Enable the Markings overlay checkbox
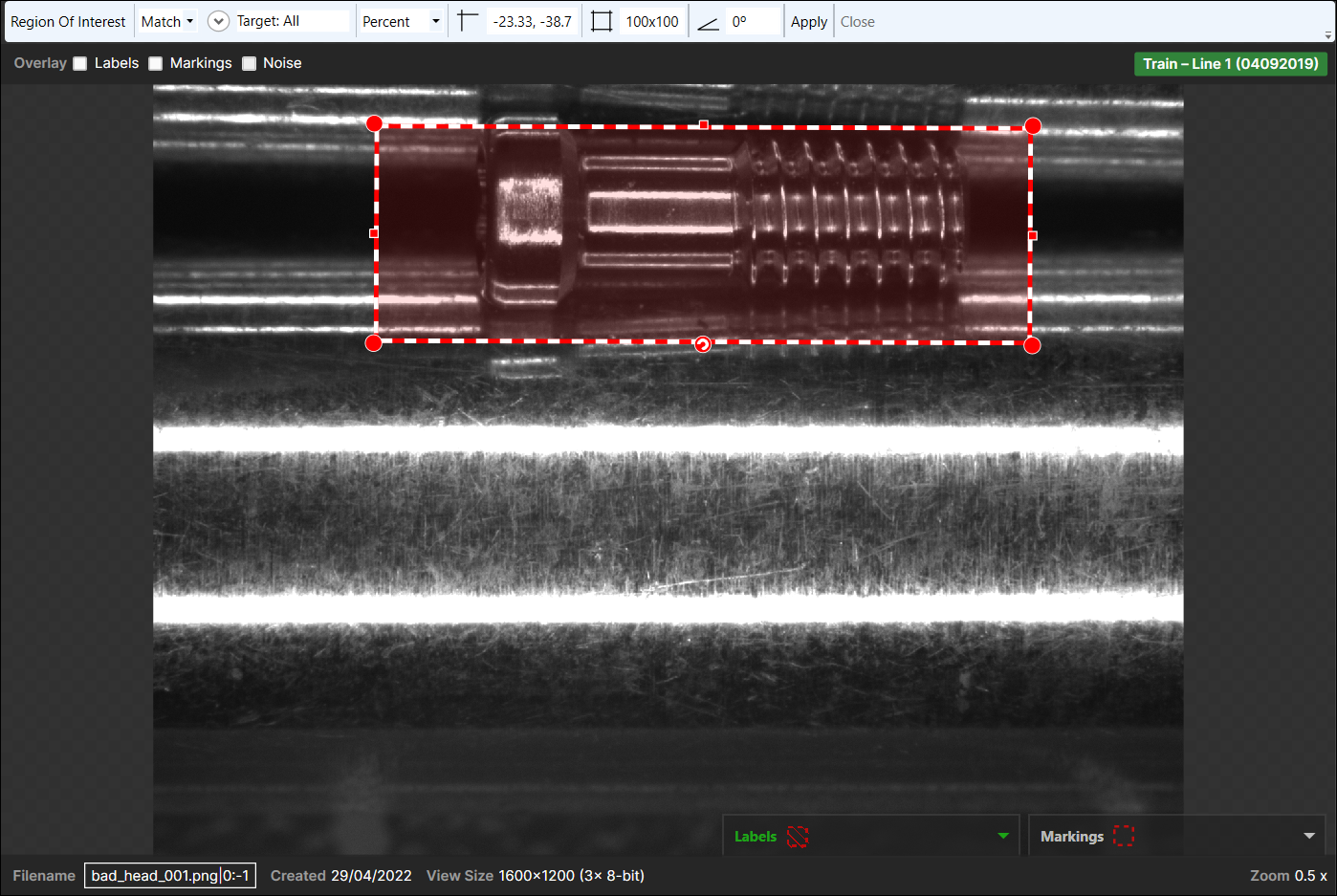Screen dimensions: 1337x896 pyautogui.click(x=156, y=63)
